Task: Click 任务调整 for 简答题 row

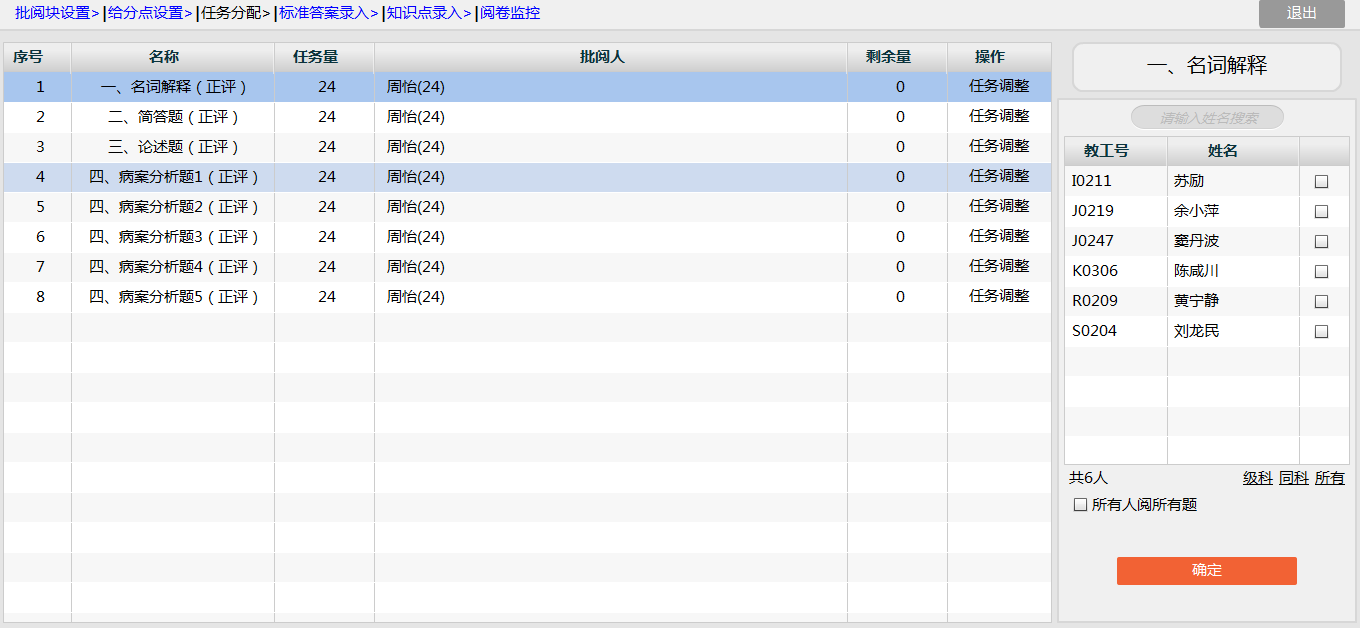Action: coord(999,117)
